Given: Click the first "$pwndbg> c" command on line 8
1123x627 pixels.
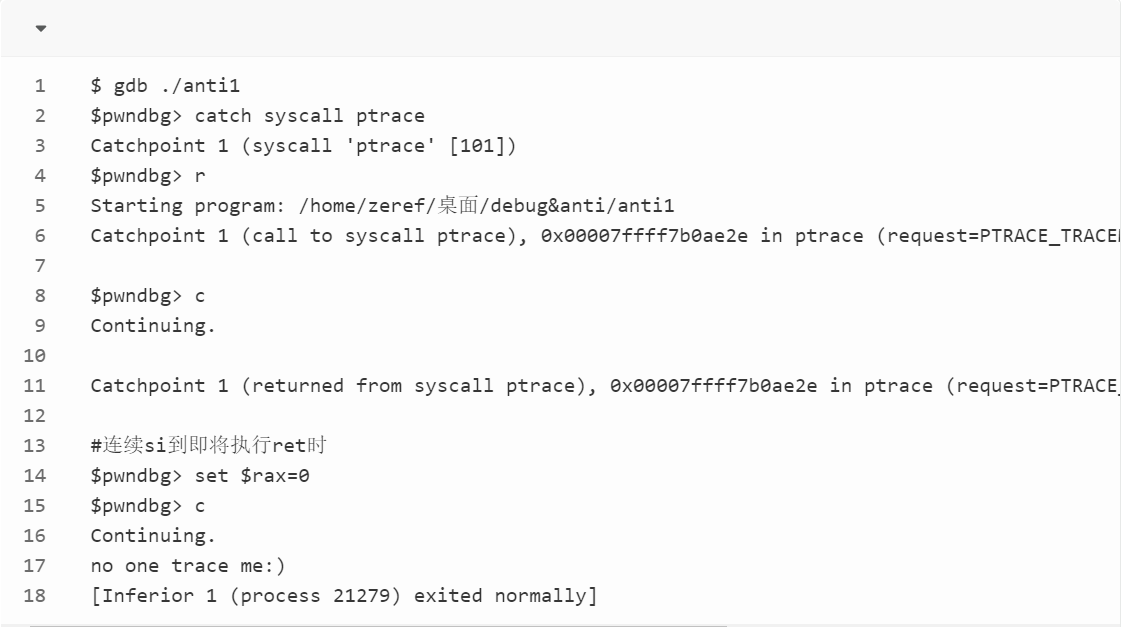Looking at the screenshot, I should coord(148,296).
